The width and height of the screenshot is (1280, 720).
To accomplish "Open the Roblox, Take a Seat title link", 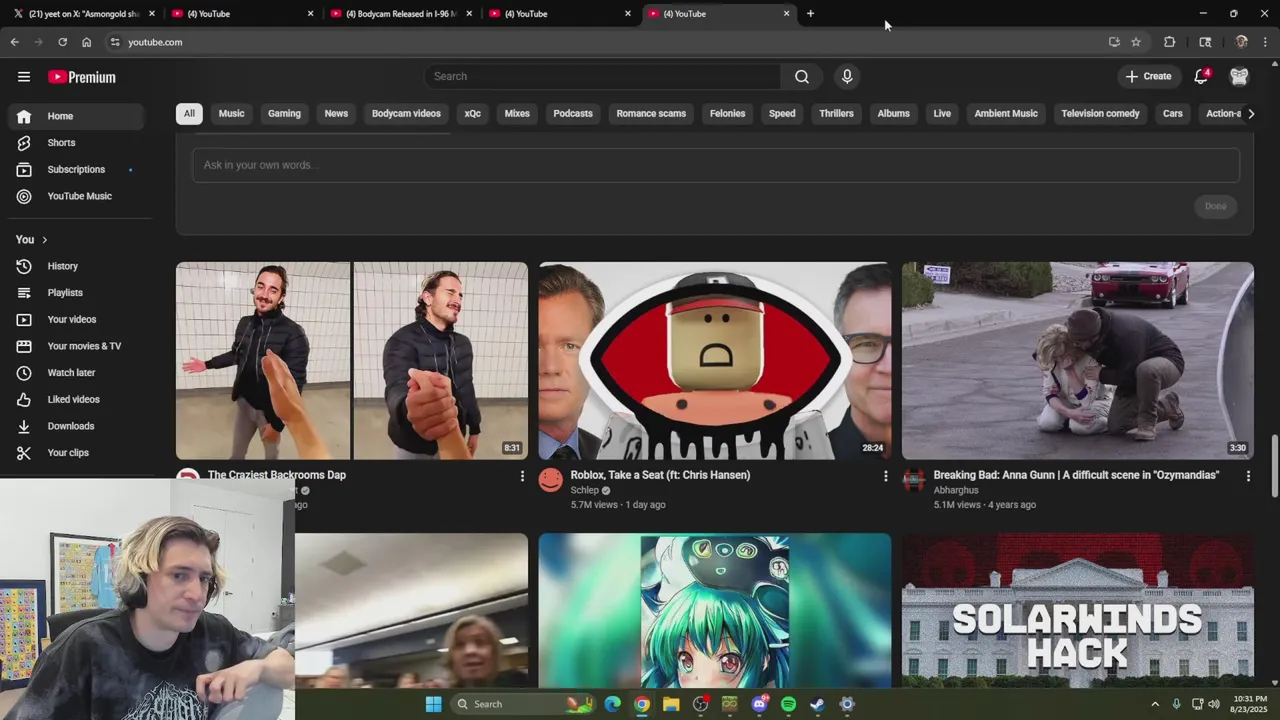I will pyautogui.click(x=660, y=475).
